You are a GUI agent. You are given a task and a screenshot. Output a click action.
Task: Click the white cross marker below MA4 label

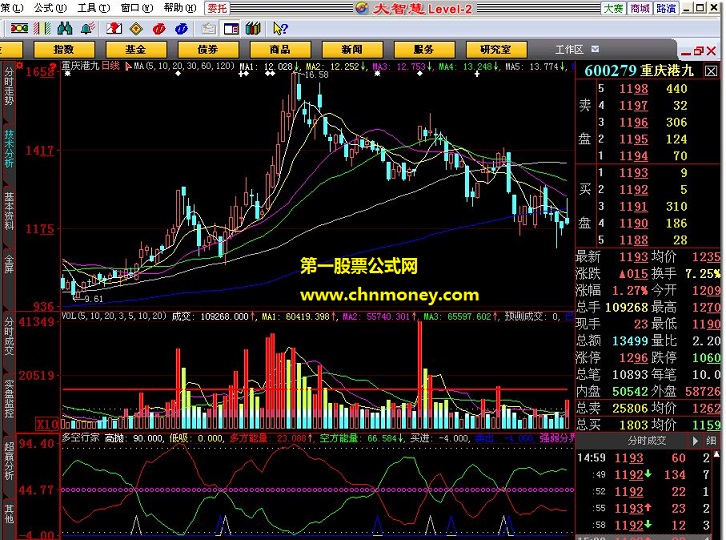coord(476,74)
